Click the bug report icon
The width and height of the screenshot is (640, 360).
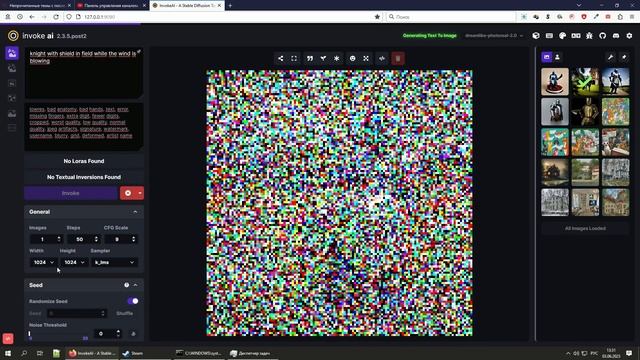pos(589,36)
